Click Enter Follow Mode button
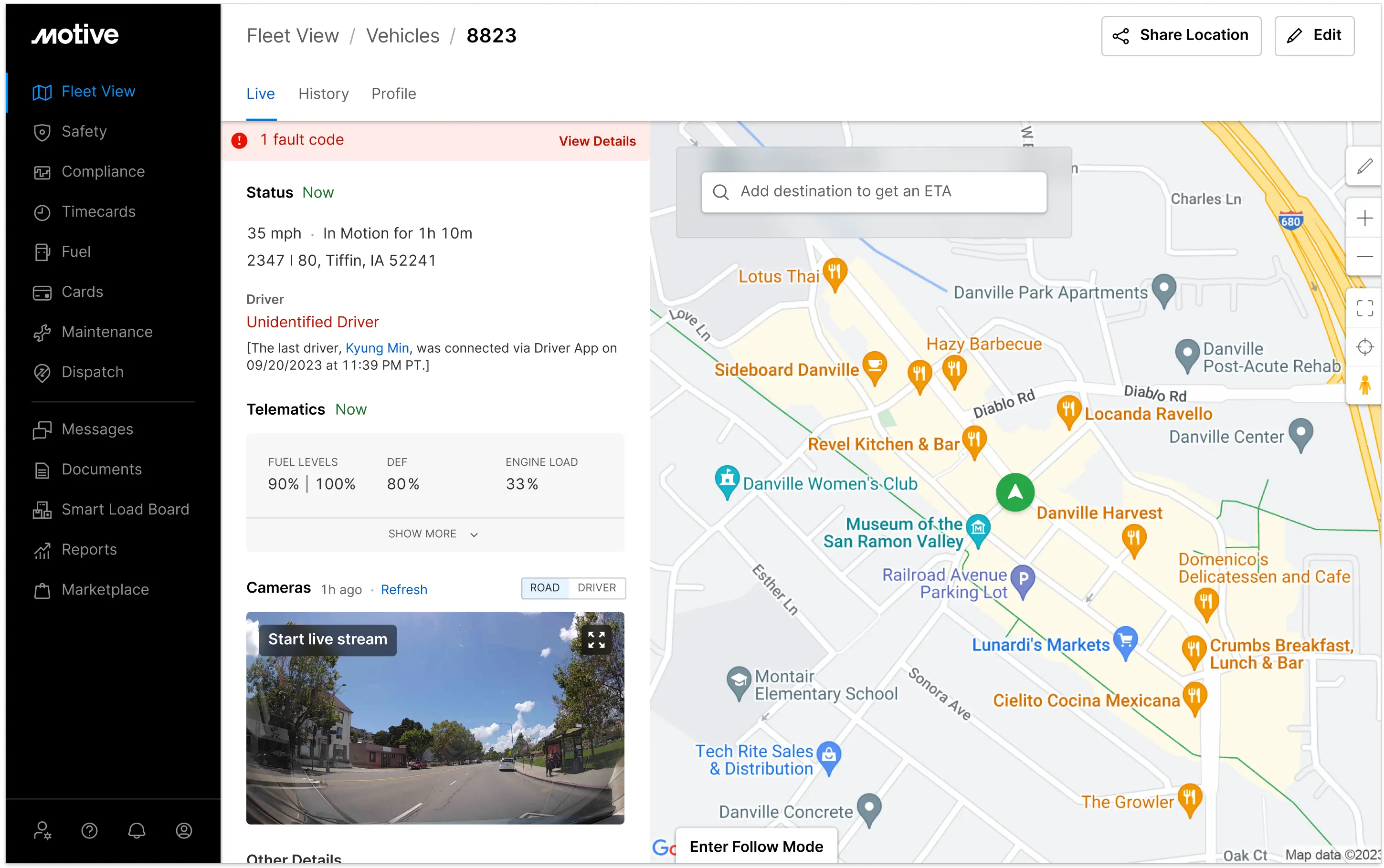This screenshot has width=1384, height=868. [x=756, y=846]
